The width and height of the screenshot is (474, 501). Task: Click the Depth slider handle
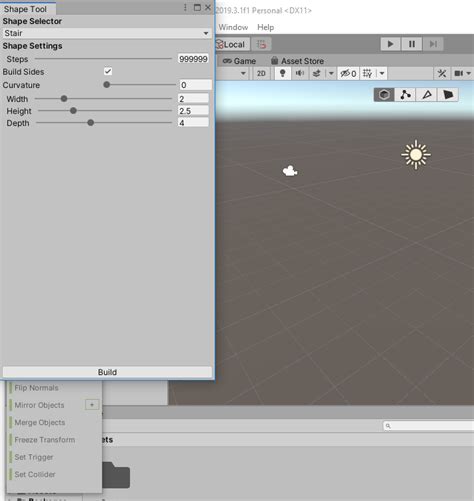tap(90, 123)
